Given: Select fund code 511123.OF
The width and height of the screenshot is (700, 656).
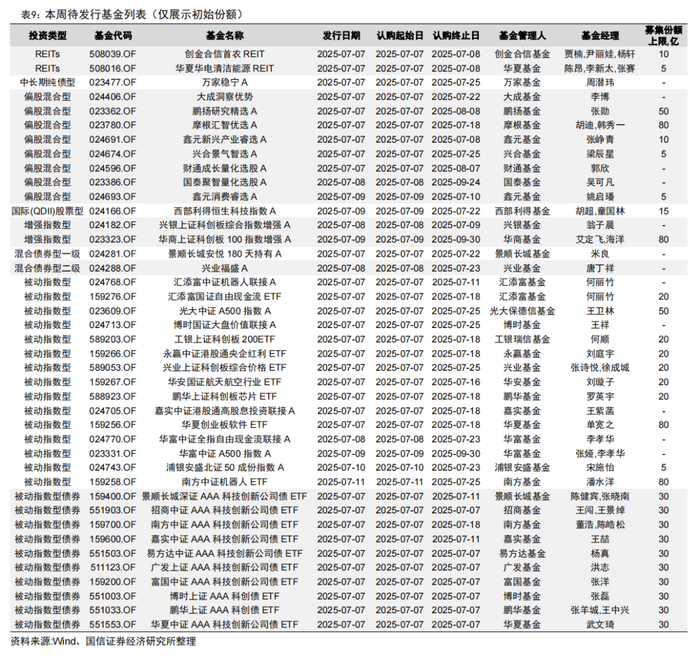Looking at the screenshot, I should pyautogui.click(x=112, y=567).
